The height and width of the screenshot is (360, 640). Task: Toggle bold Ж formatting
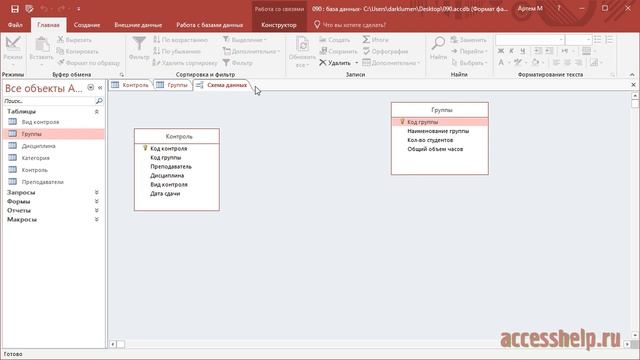point(501,51)
